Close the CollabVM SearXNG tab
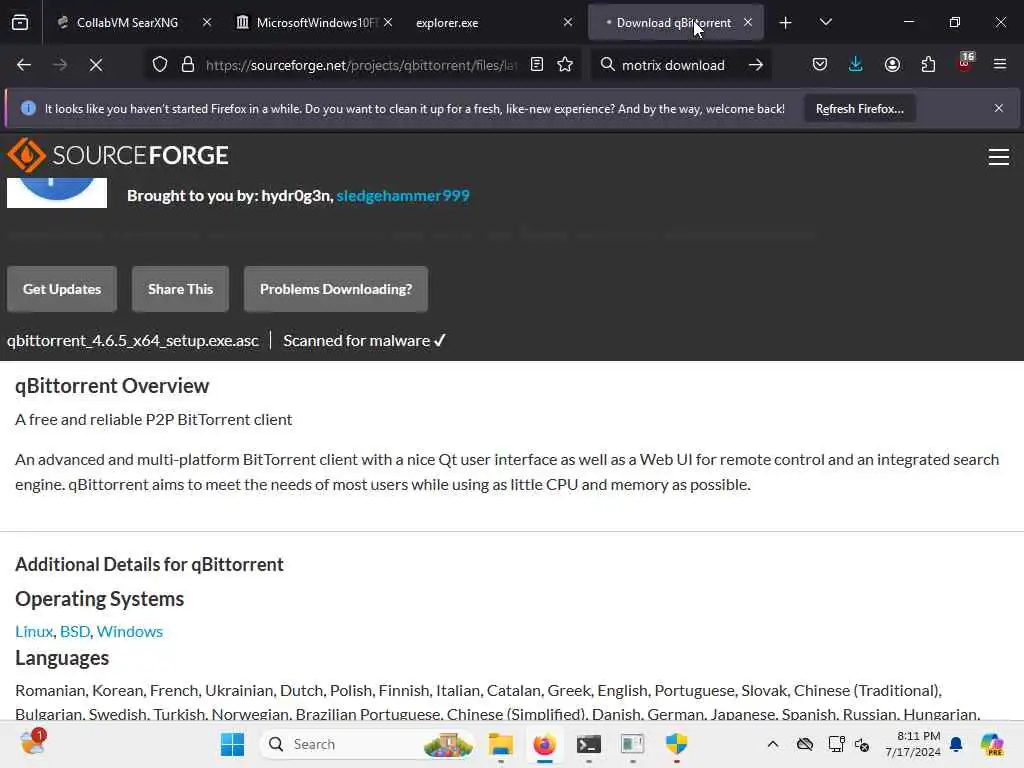This screenshot has width=1024, height=768. click(207, 22)
